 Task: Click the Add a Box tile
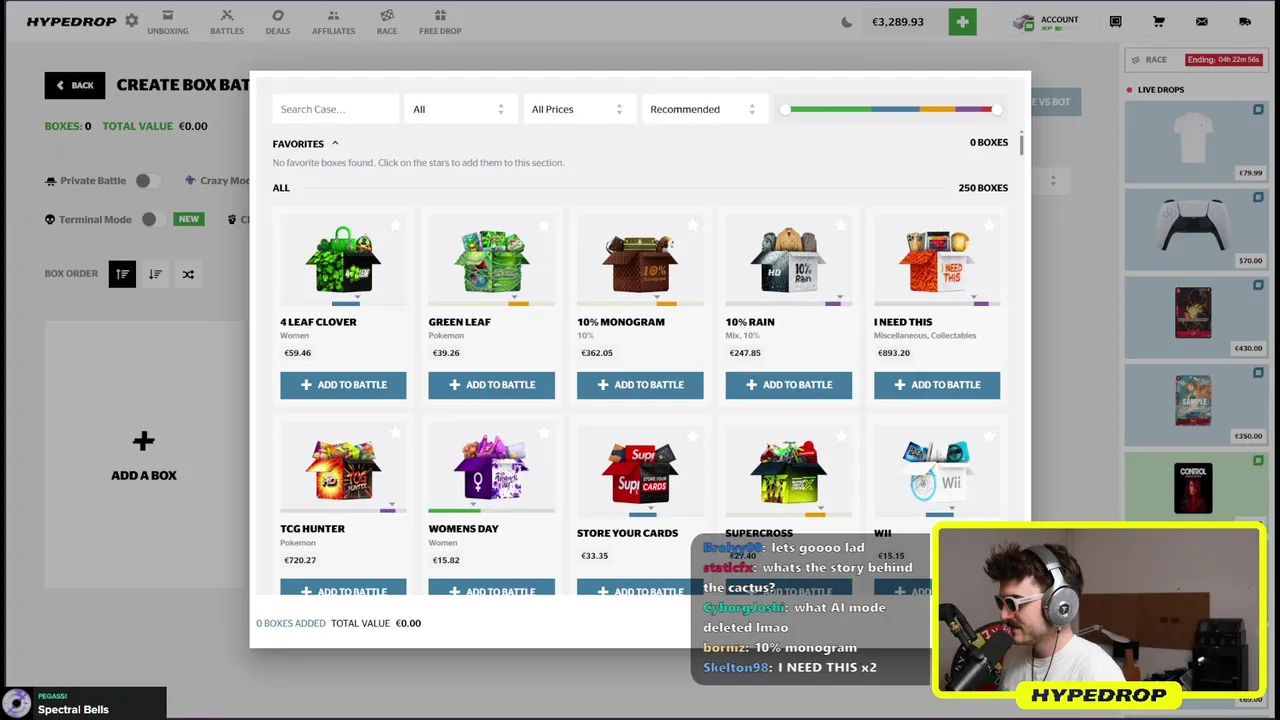[x=144, y=457]
